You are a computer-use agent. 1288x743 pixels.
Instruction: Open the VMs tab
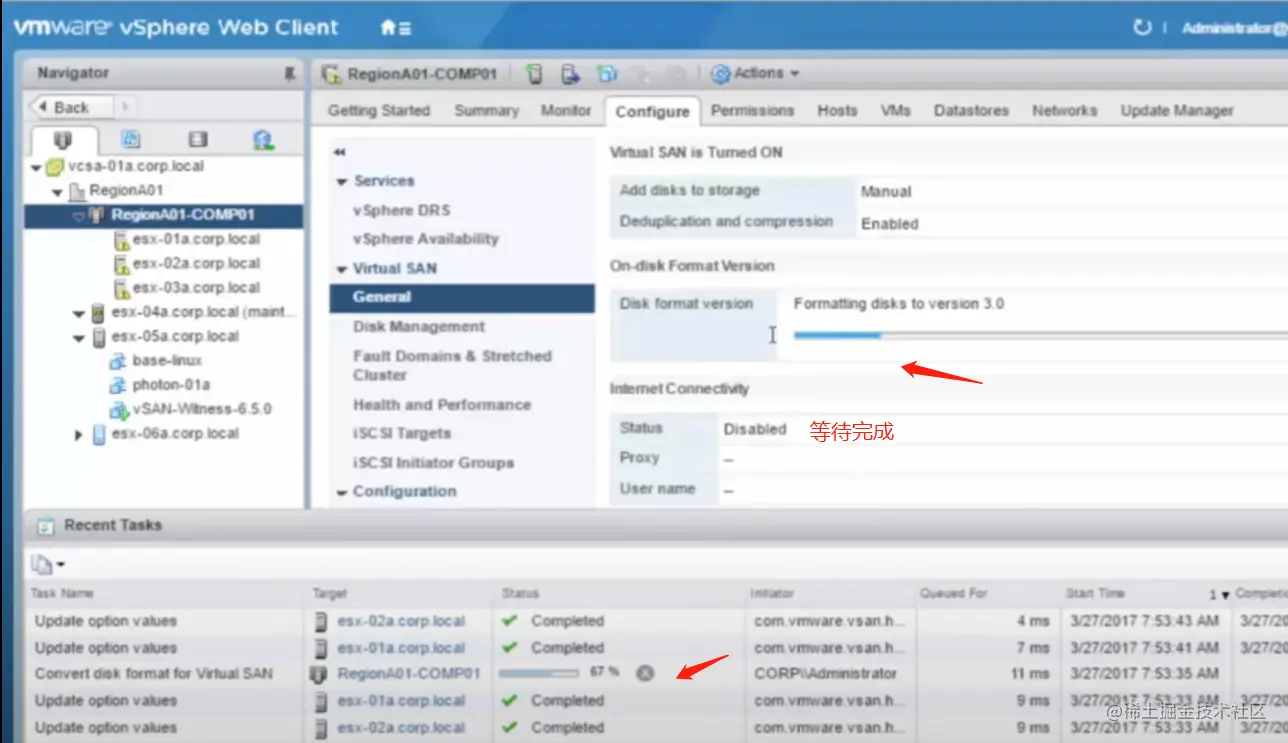tap(896, 111)
